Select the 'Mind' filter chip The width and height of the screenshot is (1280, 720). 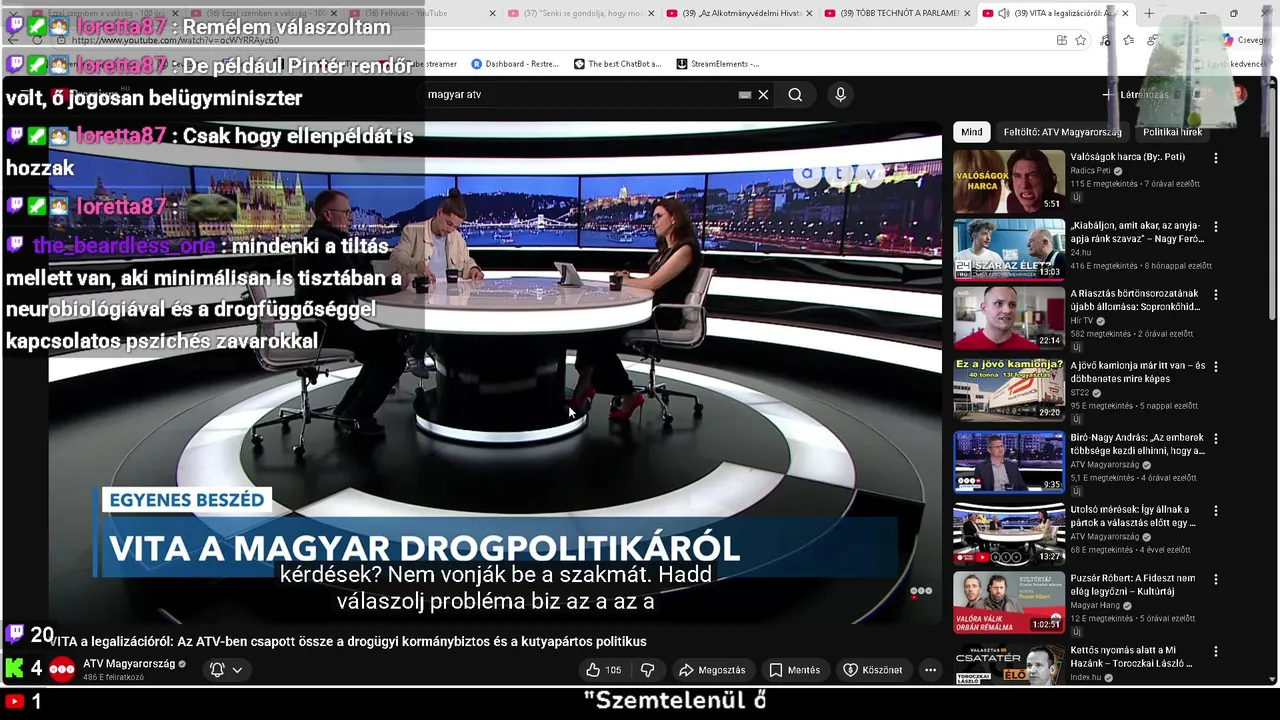tap(972, 132)
